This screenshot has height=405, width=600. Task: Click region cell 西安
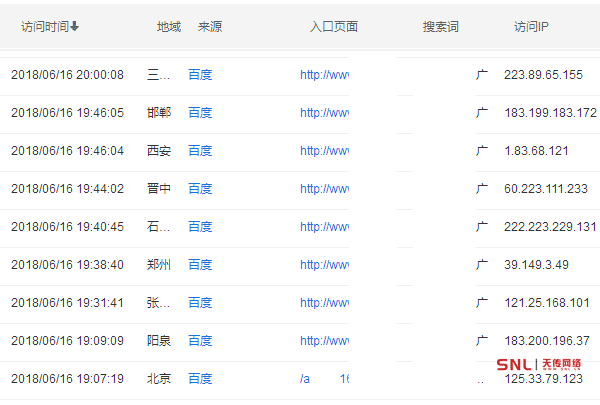coord(159,151)
